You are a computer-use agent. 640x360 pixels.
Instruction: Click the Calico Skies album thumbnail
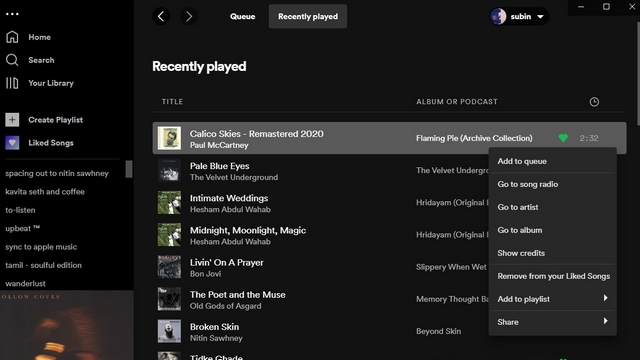(x=169, y=138)
